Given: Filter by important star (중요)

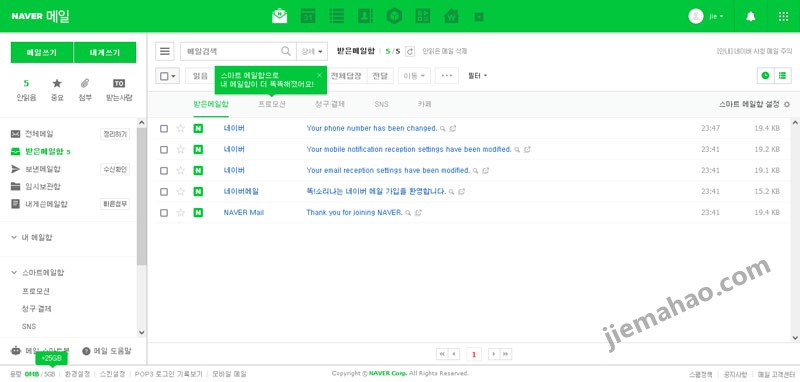Looking at the screenshot, I should click(57, 90).
